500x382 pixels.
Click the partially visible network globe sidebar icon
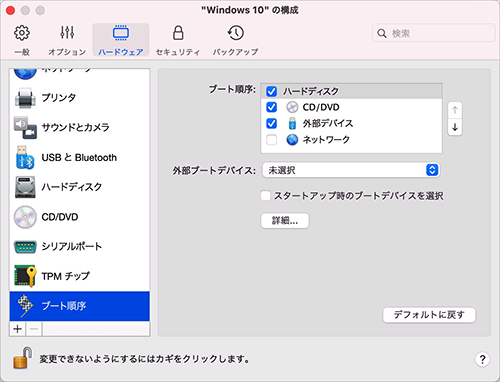(x=25, y=74)
